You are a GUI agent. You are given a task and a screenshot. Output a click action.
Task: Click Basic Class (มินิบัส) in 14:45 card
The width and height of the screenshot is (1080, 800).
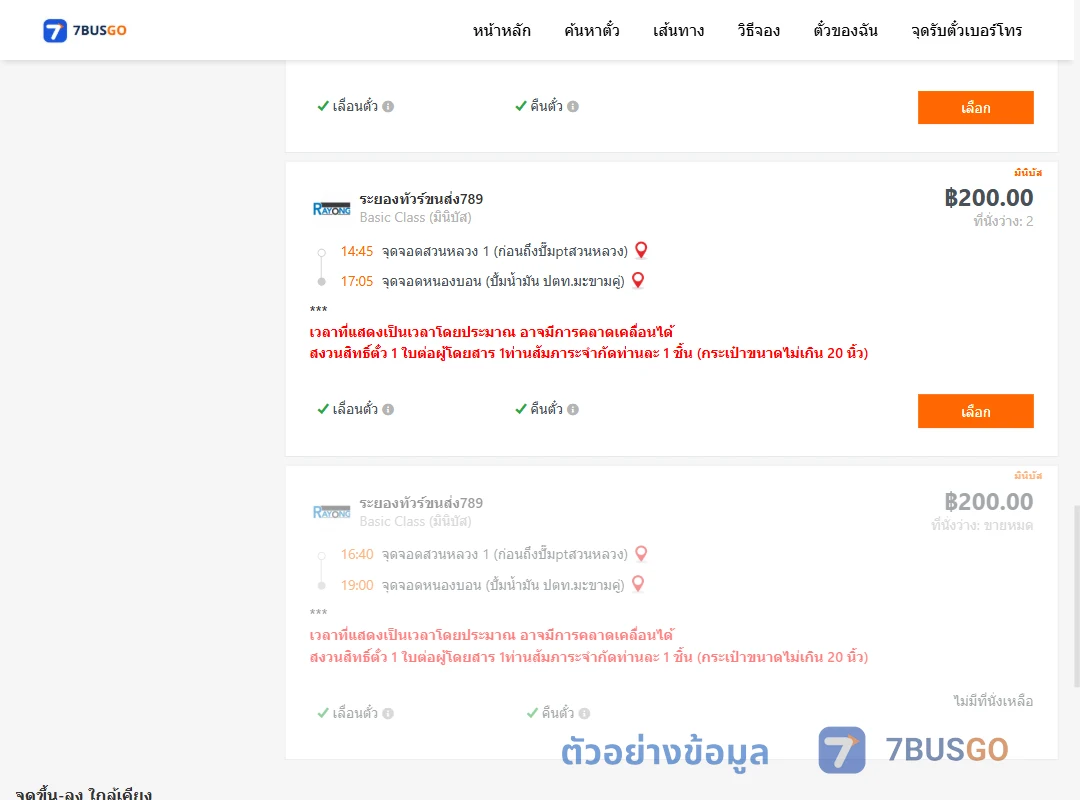pyautogui.click(x=415, y=218)
